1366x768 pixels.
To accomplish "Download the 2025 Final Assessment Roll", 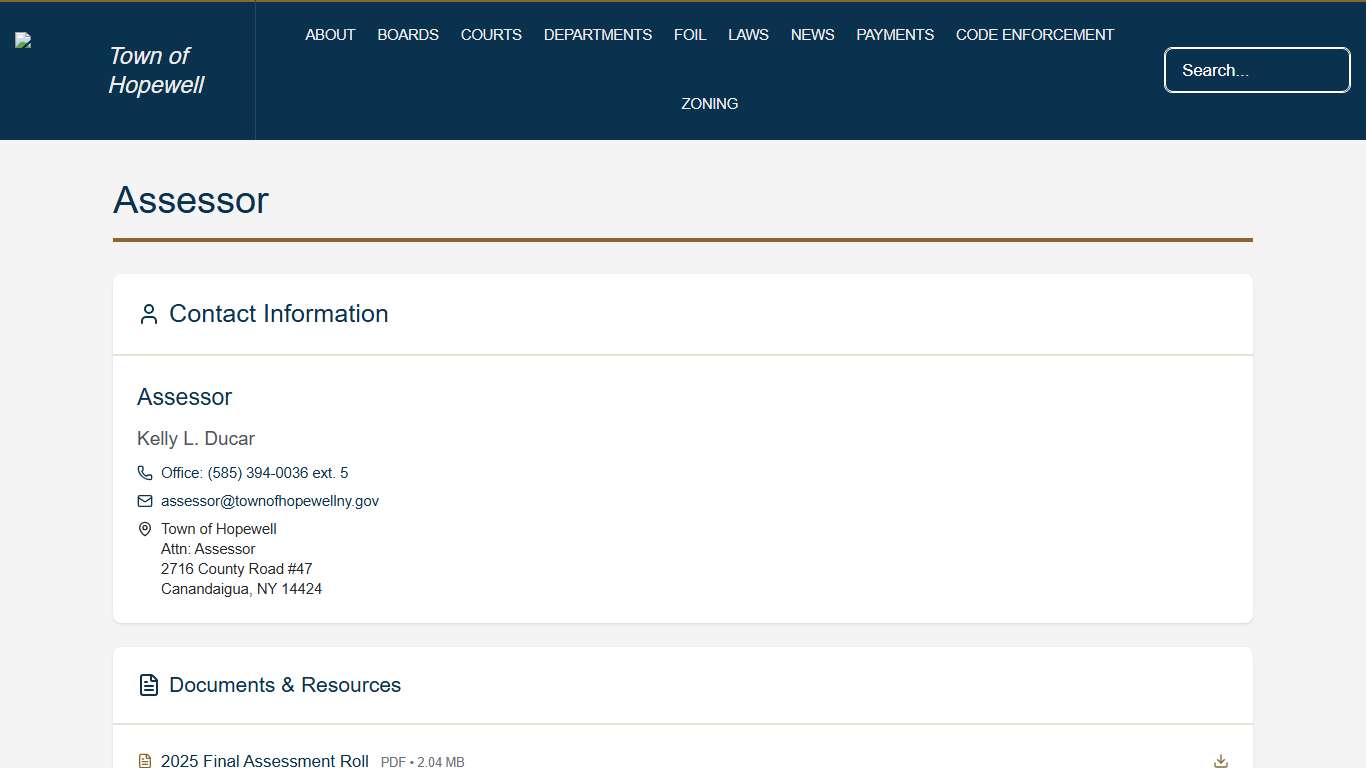I will [x=1220, y=761].
